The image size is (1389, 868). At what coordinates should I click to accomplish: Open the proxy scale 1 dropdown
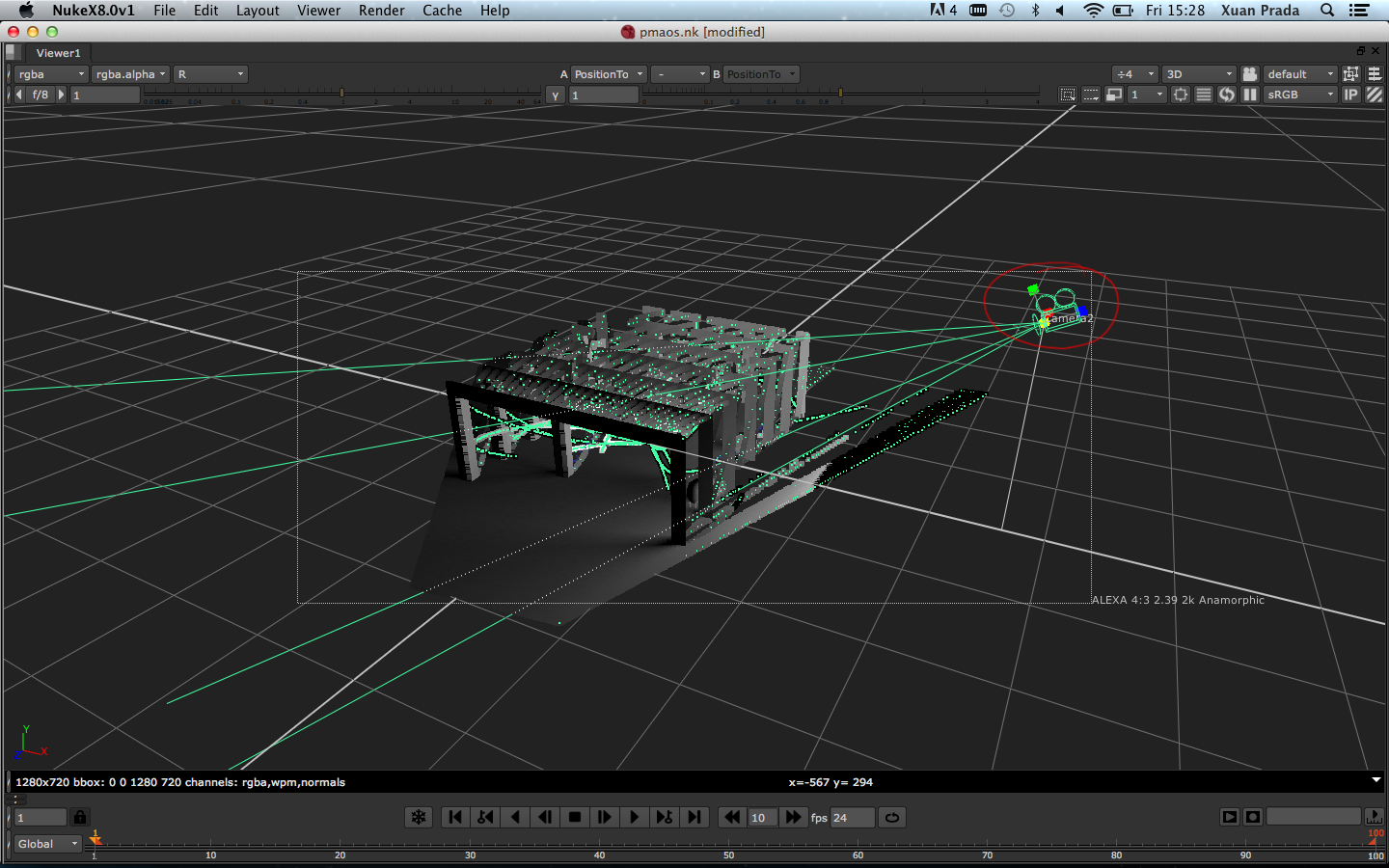[1147, 95]
